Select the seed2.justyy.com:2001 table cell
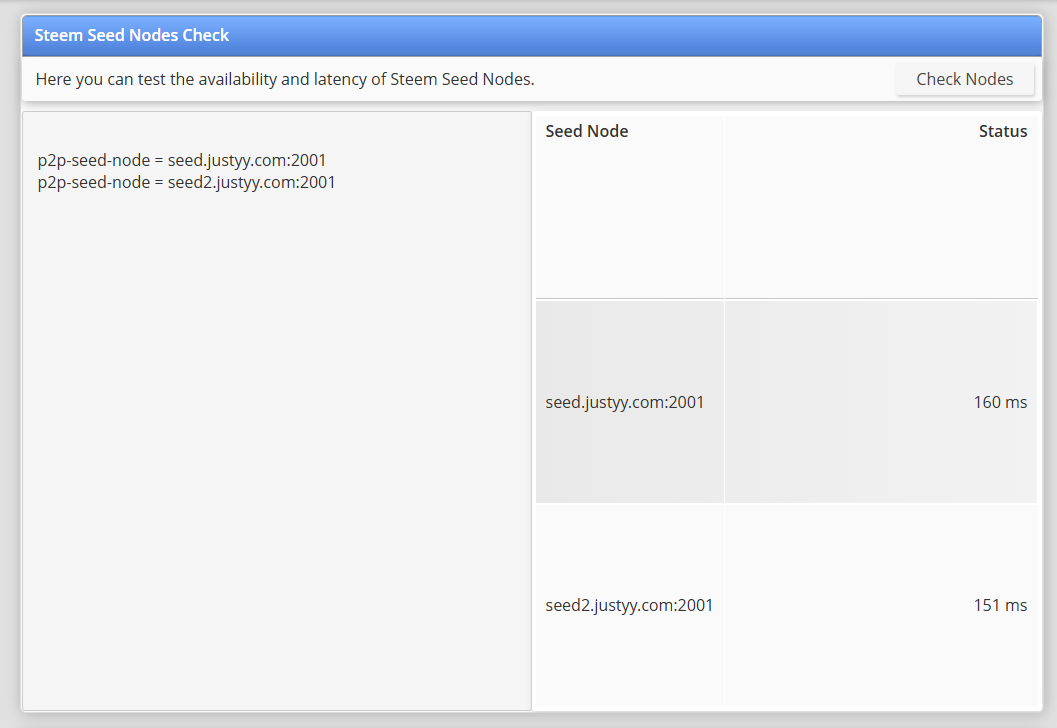The height and width of the screenshot is (728, 1057). tap(630, 605)
